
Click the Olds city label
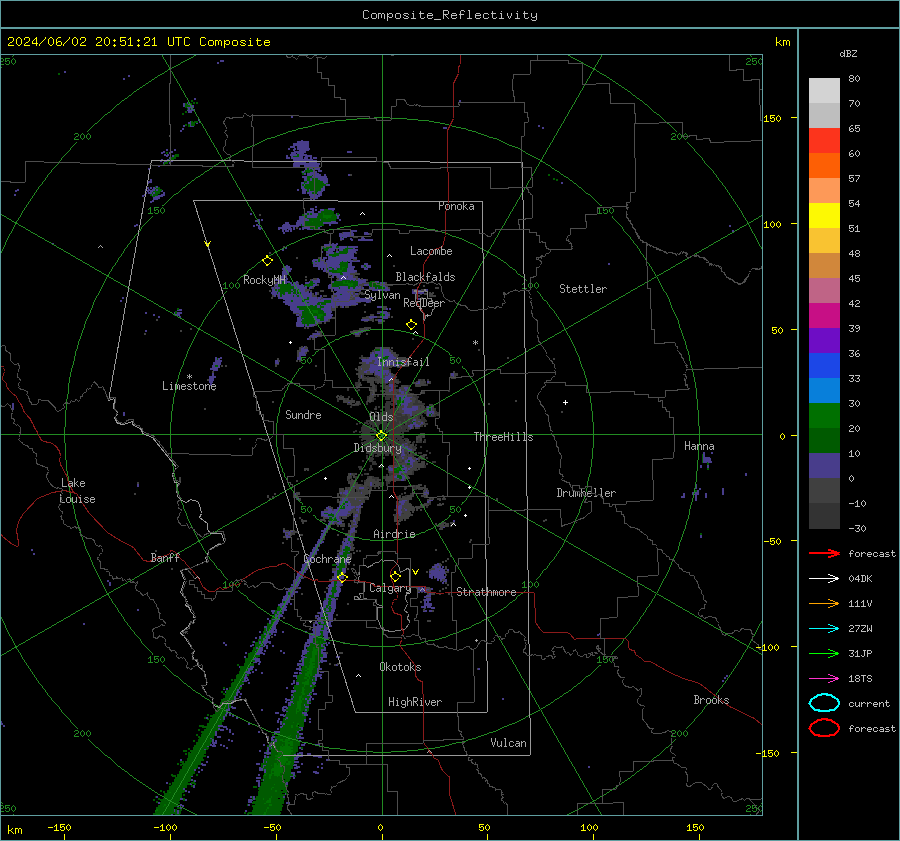(381, 417)
